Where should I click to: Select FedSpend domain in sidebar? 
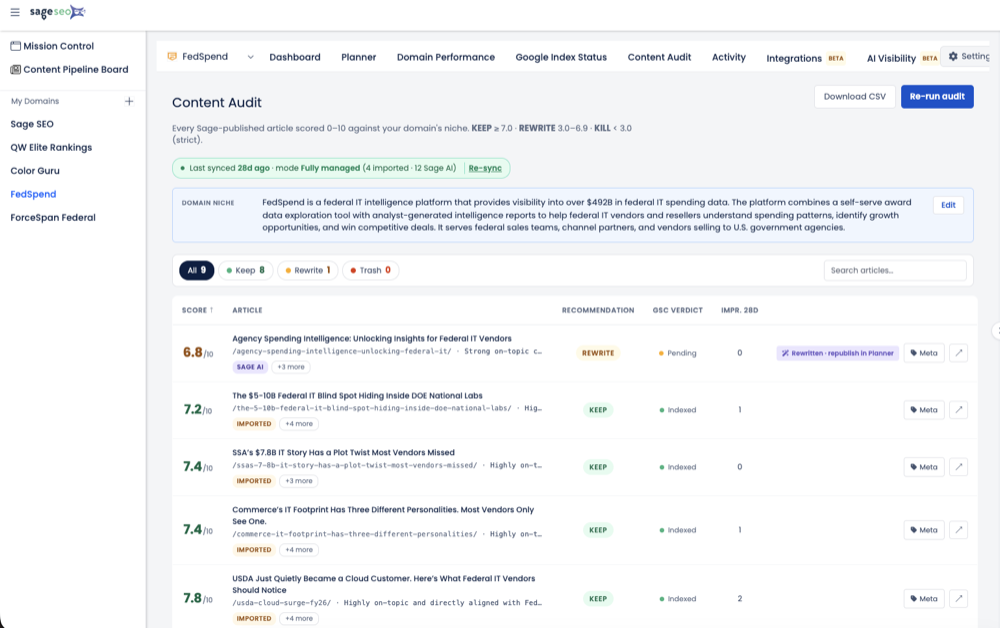pos(33,194)
